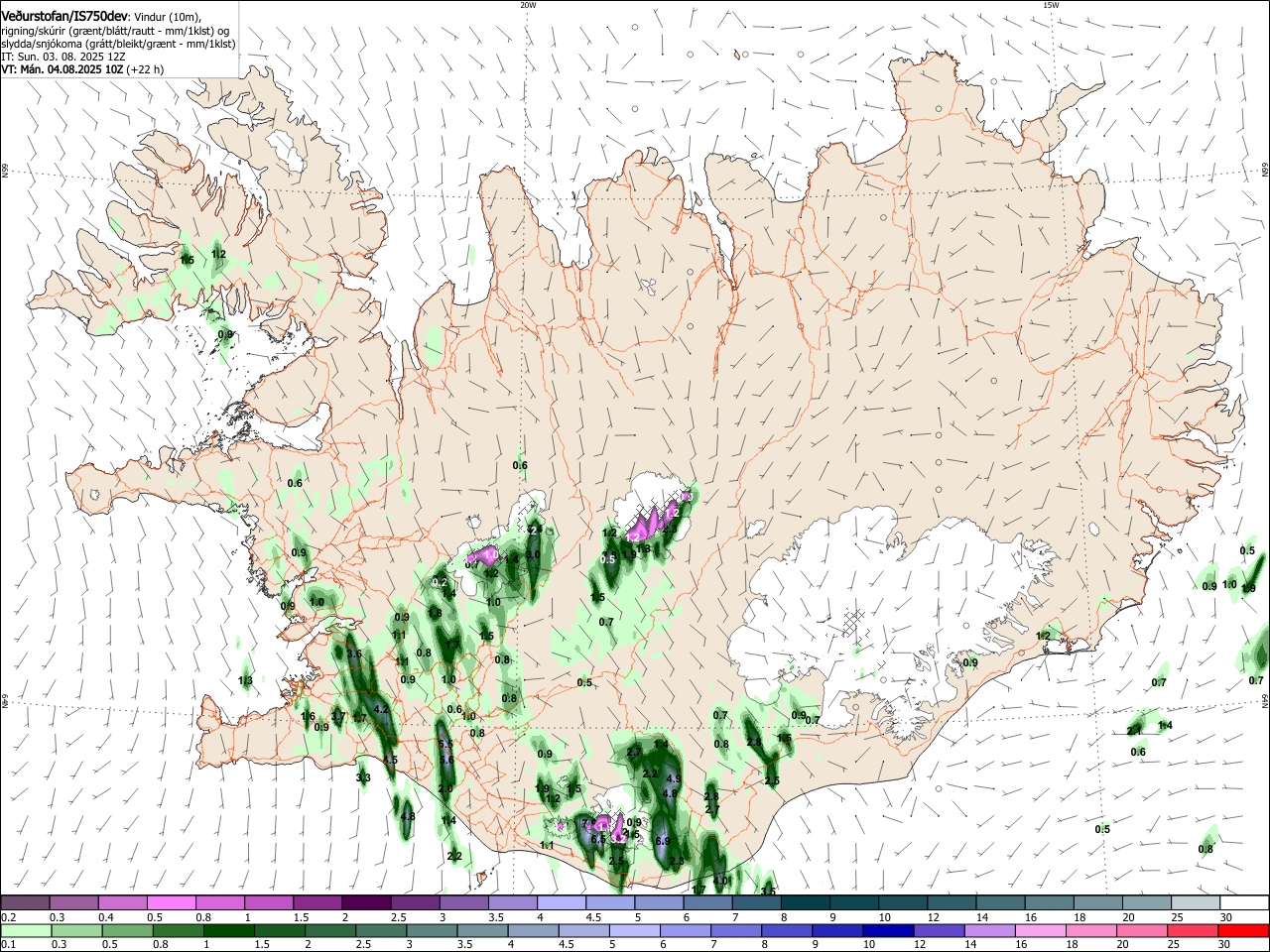Click the 6.9 precipitation value on the map
1270x952 pixels.
pyautogui.click(x=664, y=841)
